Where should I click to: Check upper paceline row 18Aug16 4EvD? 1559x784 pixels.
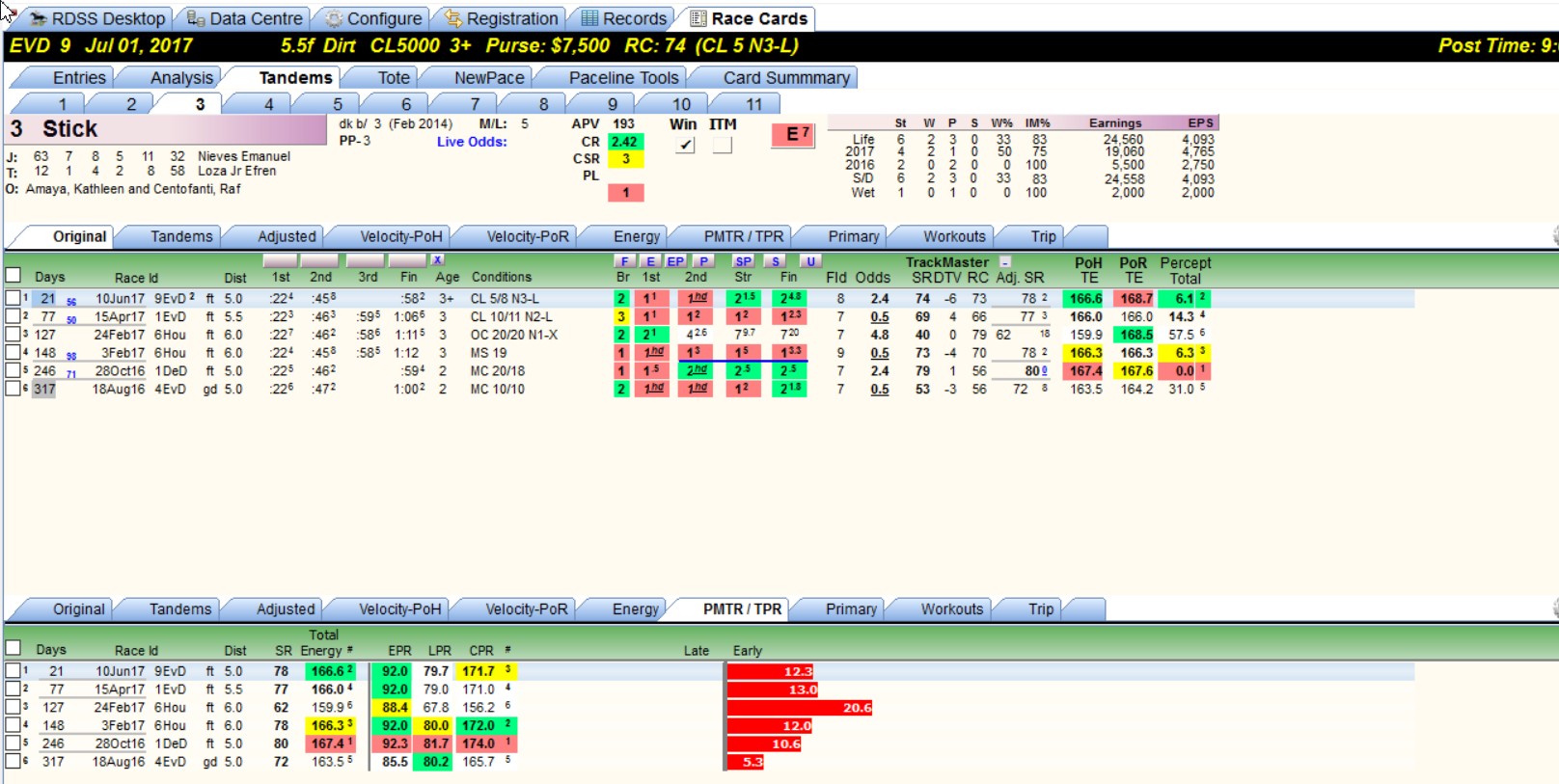[x=13, y=389]
